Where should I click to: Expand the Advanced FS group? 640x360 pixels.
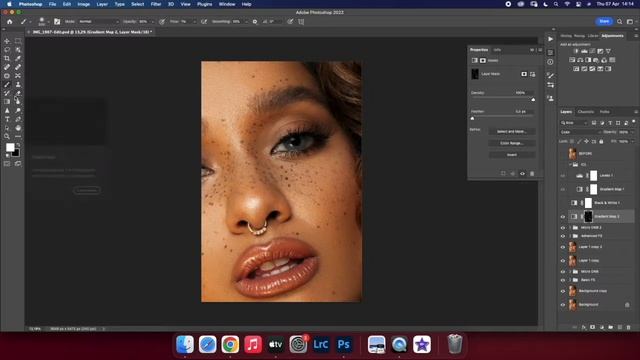(x=570, y=236)
